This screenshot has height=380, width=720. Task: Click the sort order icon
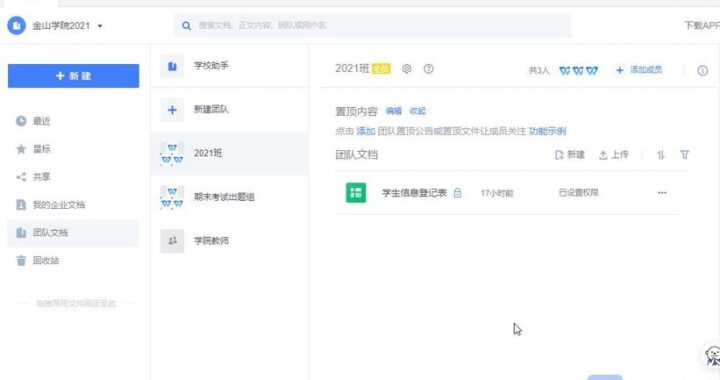pyautogui.click(x=661, y=155)
